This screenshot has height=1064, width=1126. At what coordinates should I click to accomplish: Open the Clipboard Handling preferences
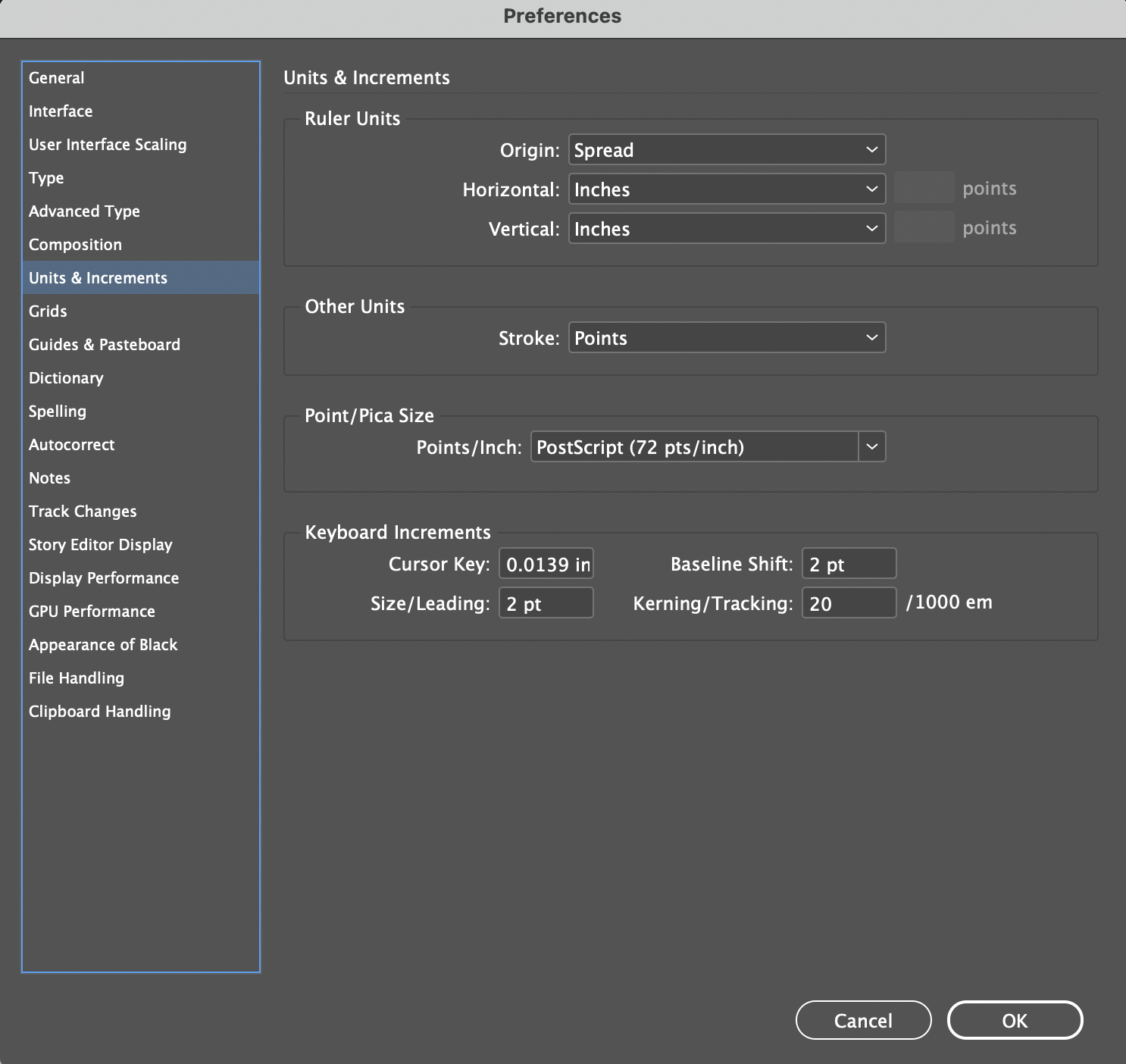tap(100, 712)
